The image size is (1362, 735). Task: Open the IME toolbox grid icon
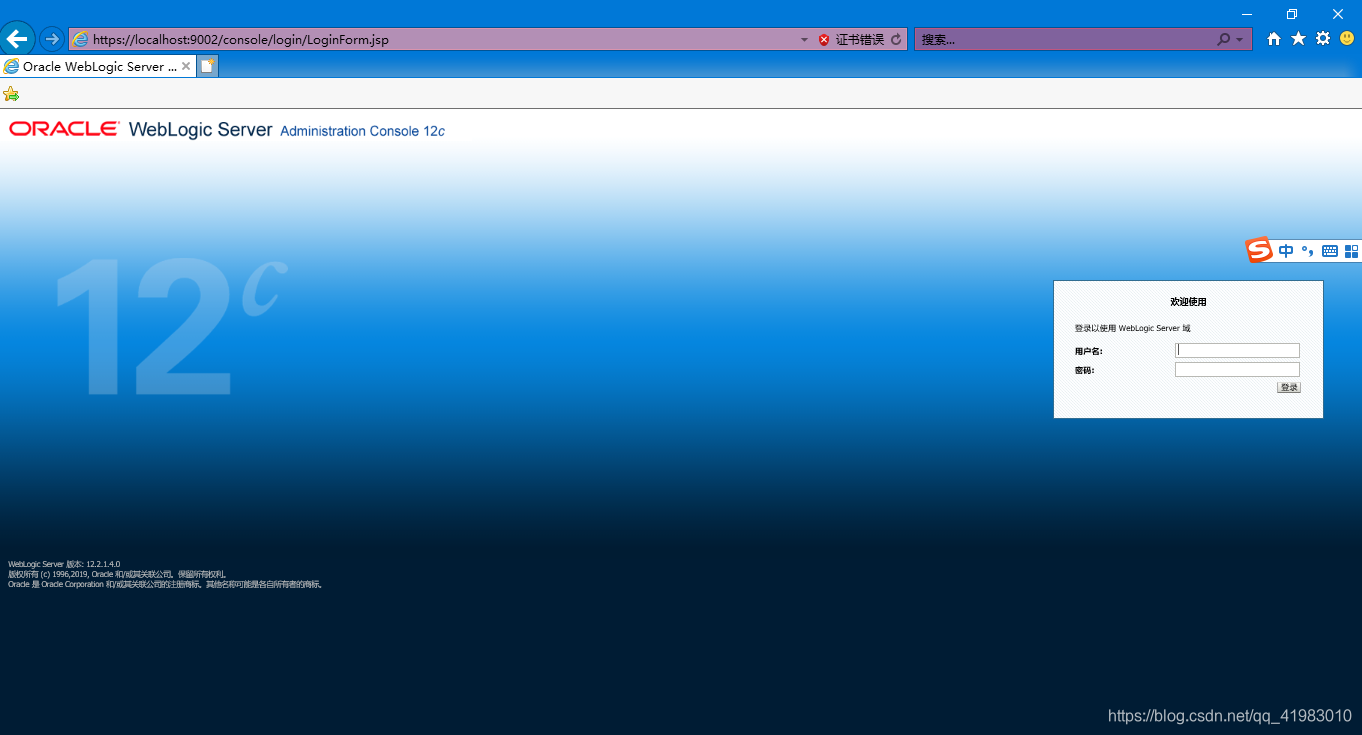click(x=1352, y=251)
